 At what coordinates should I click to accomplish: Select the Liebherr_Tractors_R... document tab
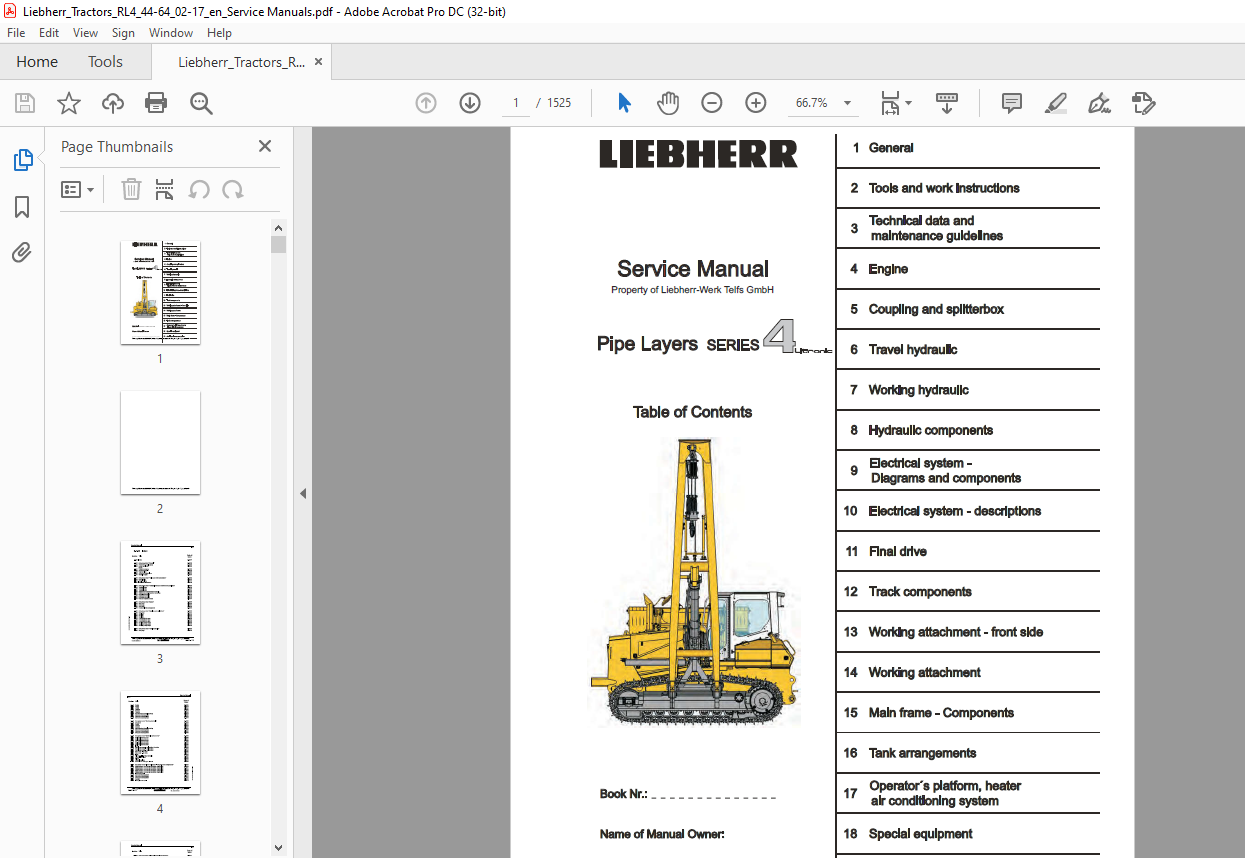[241, 62]
